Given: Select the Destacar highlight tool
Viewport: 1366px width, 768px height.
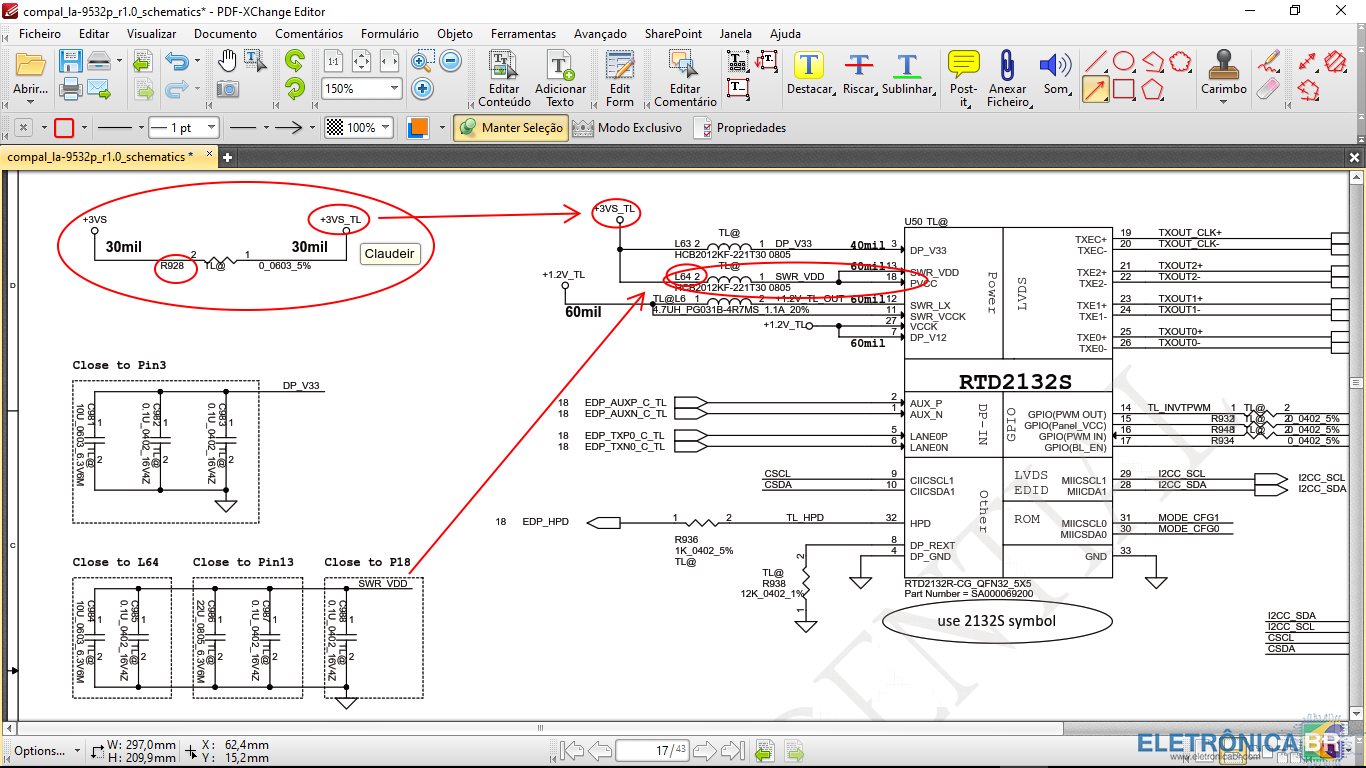Looking at the screenshot, I should click(x=808, y=74).
